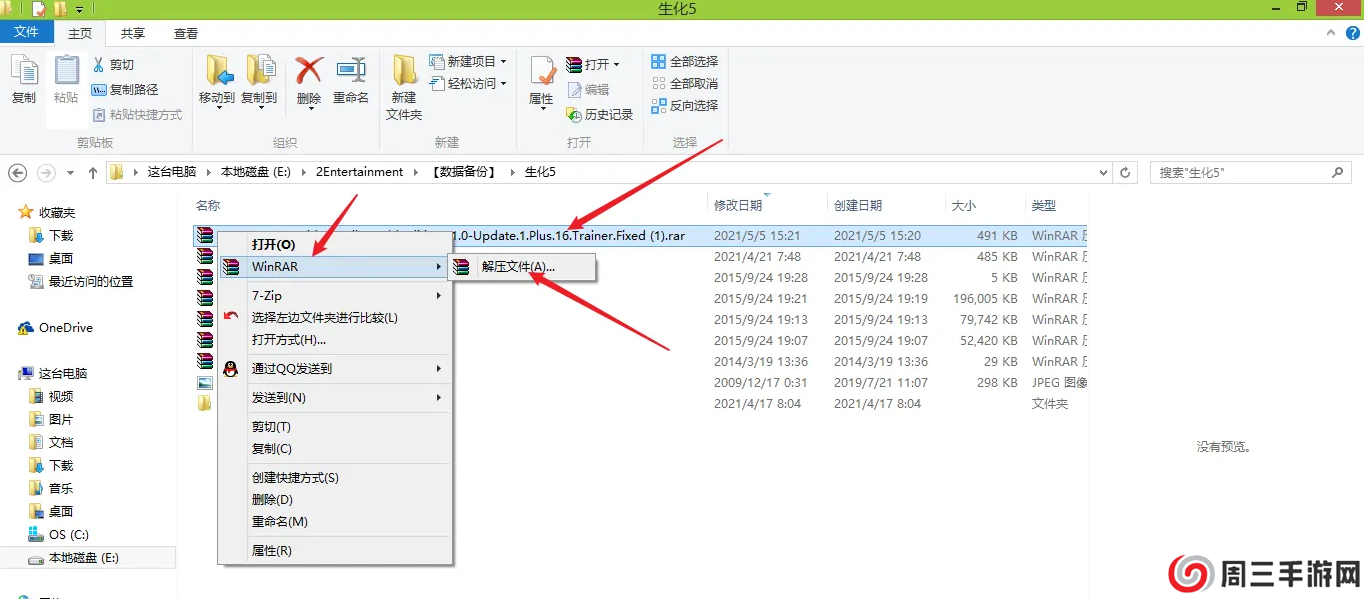Click the History (历史记录) icon
The width and height of the screenshot is (1364, 599).
(x=574, y=115)
